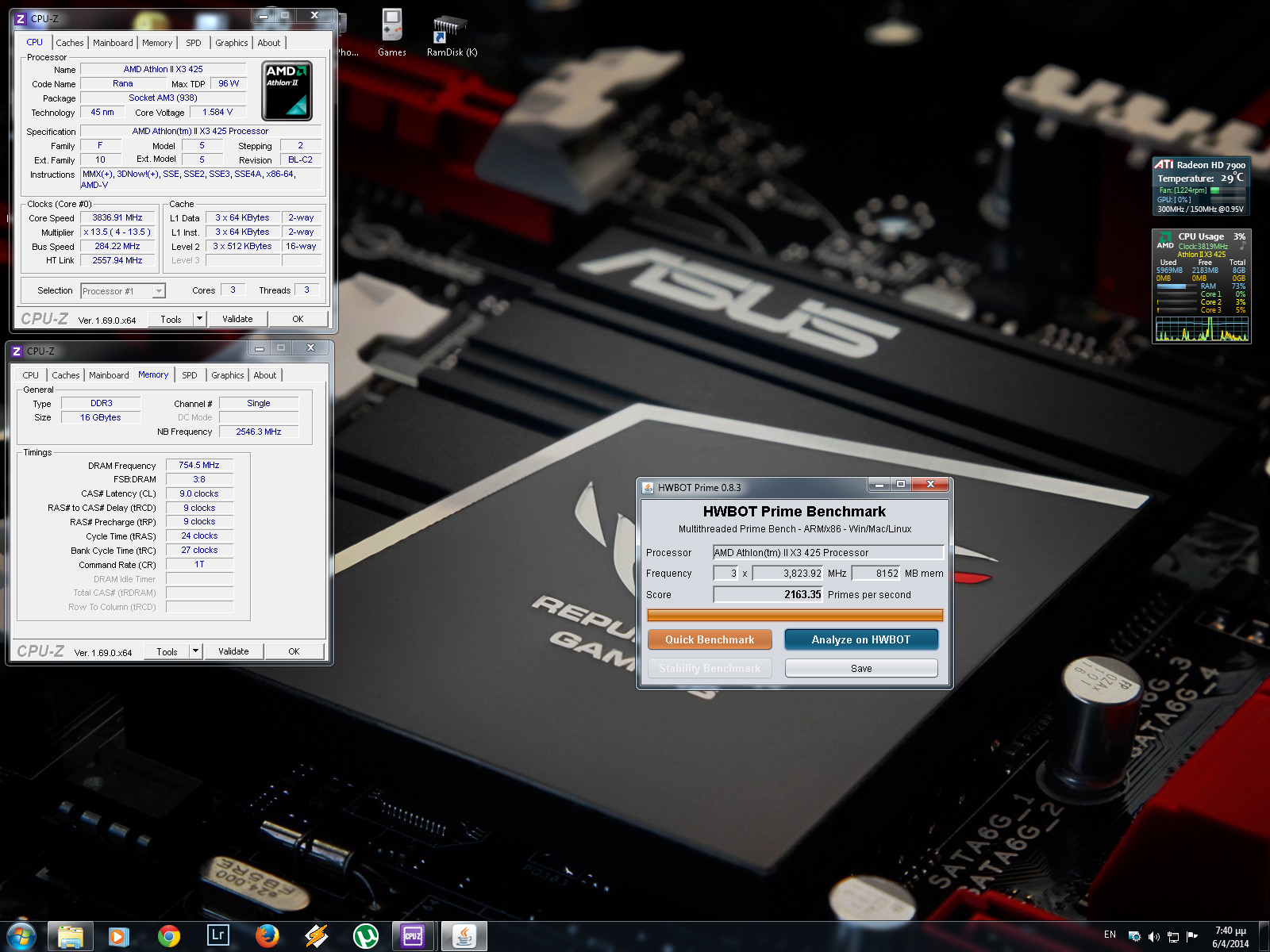1270x952 pixels.
Task: Click the music note icon on the CPU gadget
Action: pyautogui.click(x=1242, y=247)
